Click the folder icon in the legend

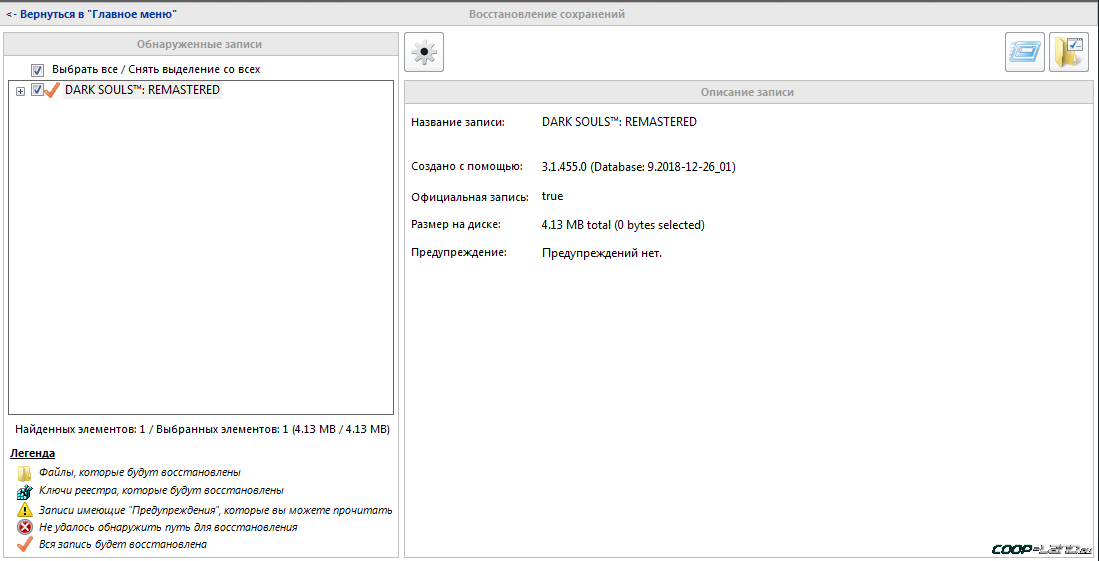click(x=25, y=473)
